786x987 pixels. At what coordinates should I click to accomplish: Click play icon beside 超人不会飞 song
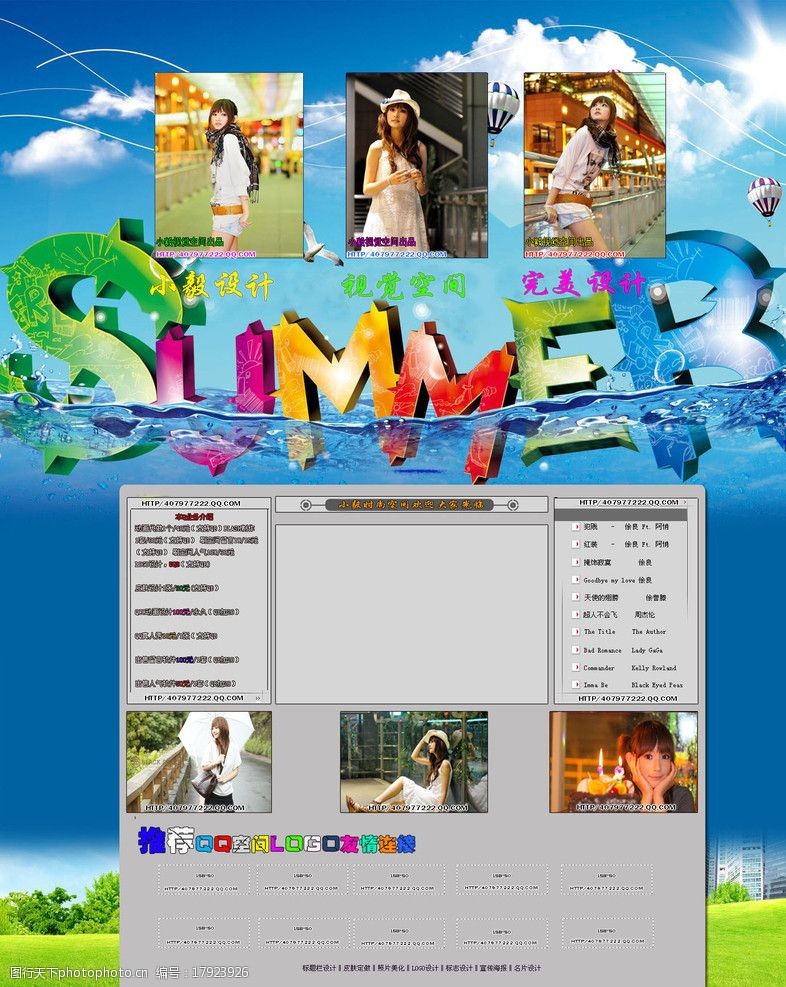tap(575, 614)
